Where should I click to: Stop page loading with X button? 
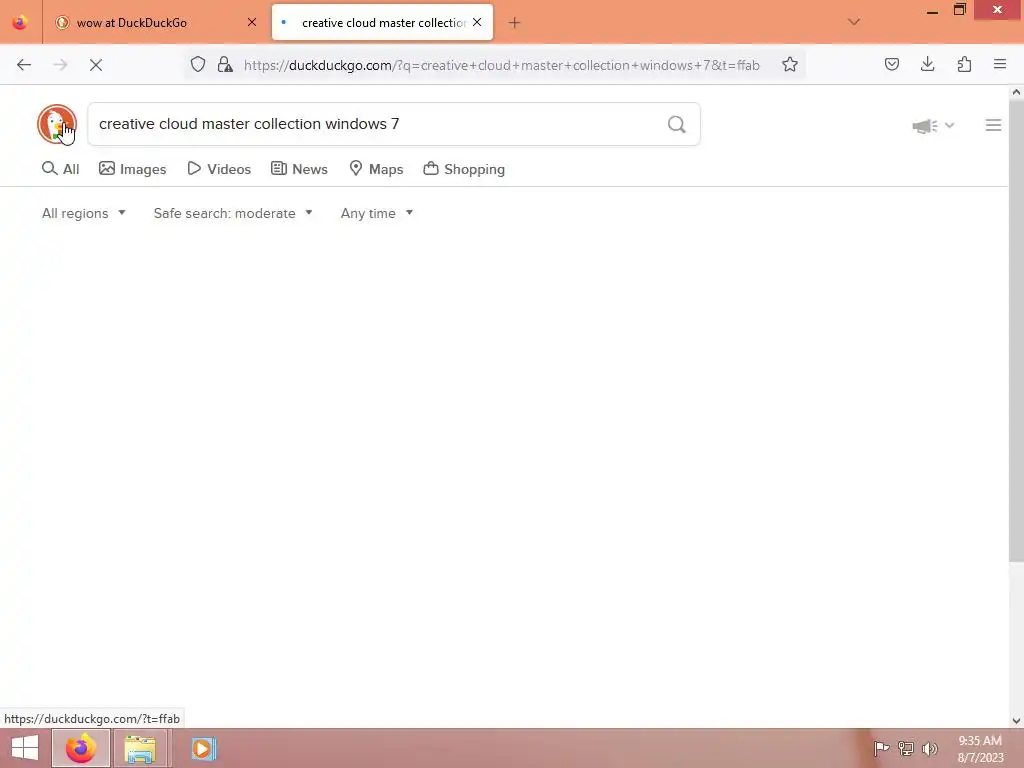96,65
